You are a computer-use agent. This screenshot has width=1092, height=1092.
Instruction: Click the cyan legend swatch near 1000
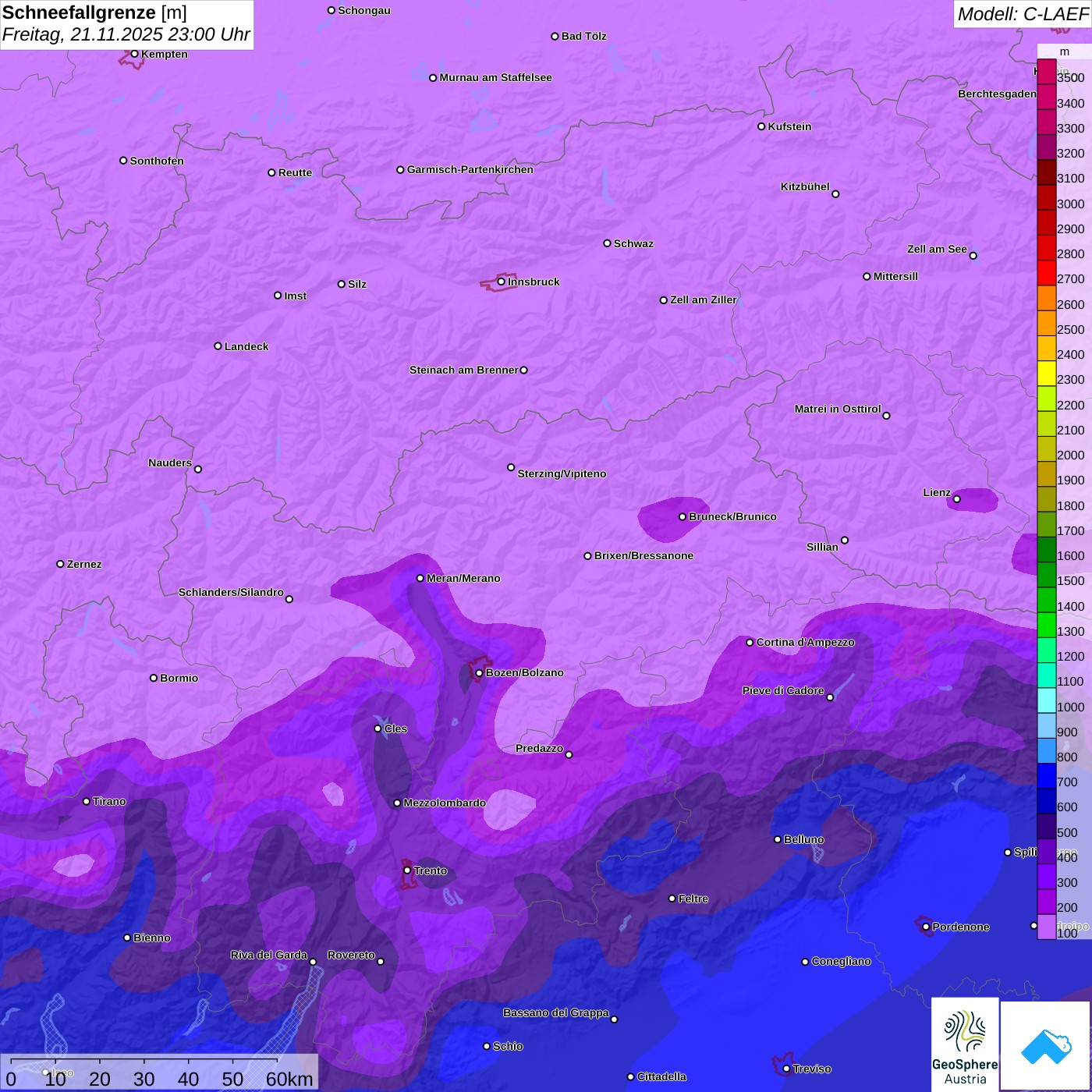pyautogui.click(x=1047, y=700)
